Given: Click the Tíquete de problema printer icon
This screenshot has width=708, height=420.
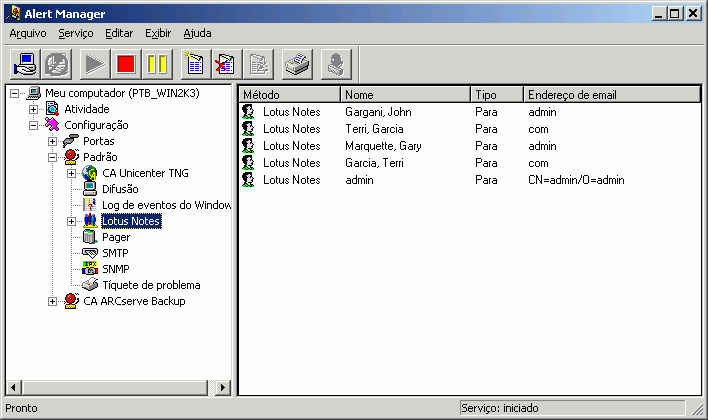Looking at the screenshot, I should [90, 285].
